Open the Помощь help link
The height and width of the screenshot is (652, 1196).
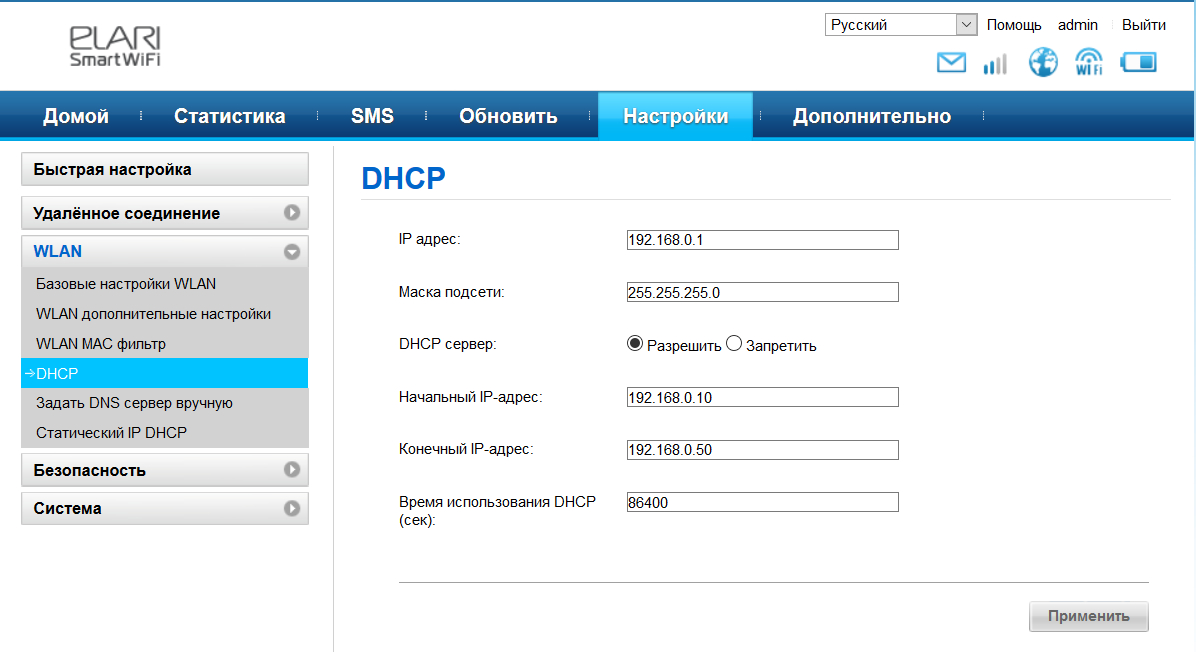click(x=1013, y=25)
